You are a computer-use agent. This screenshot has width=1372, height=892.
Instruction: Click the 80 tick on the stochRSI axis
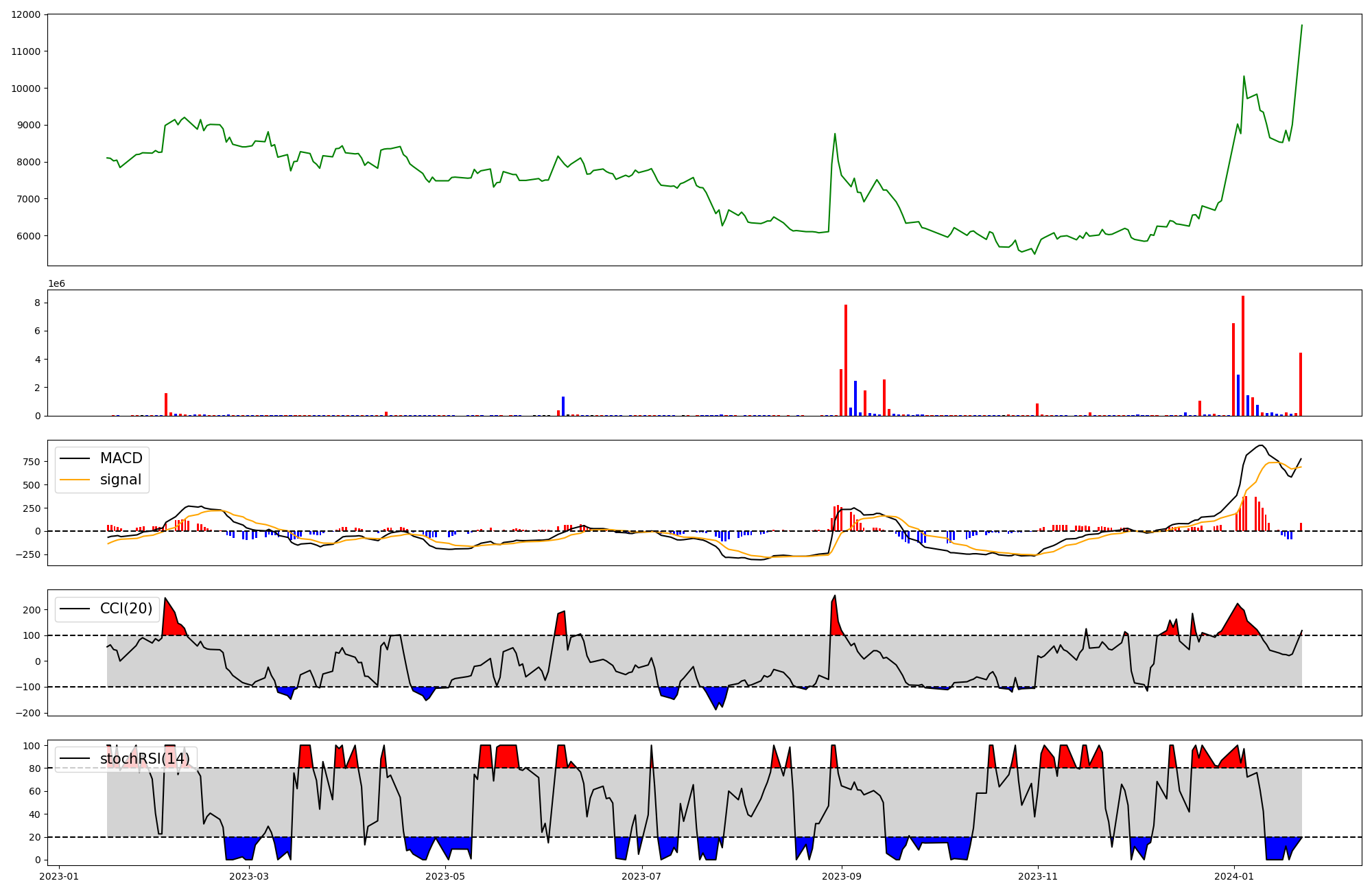[x=36, y=768]
